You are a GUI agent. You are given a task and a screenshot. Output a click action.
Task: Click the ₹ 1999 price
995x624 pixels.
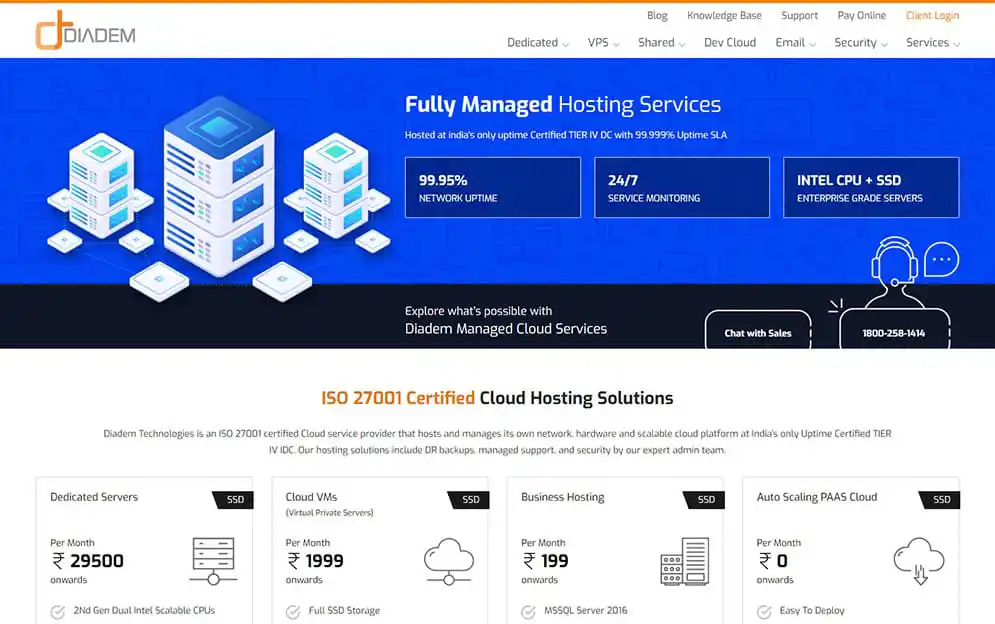click(x=315, y=561)
